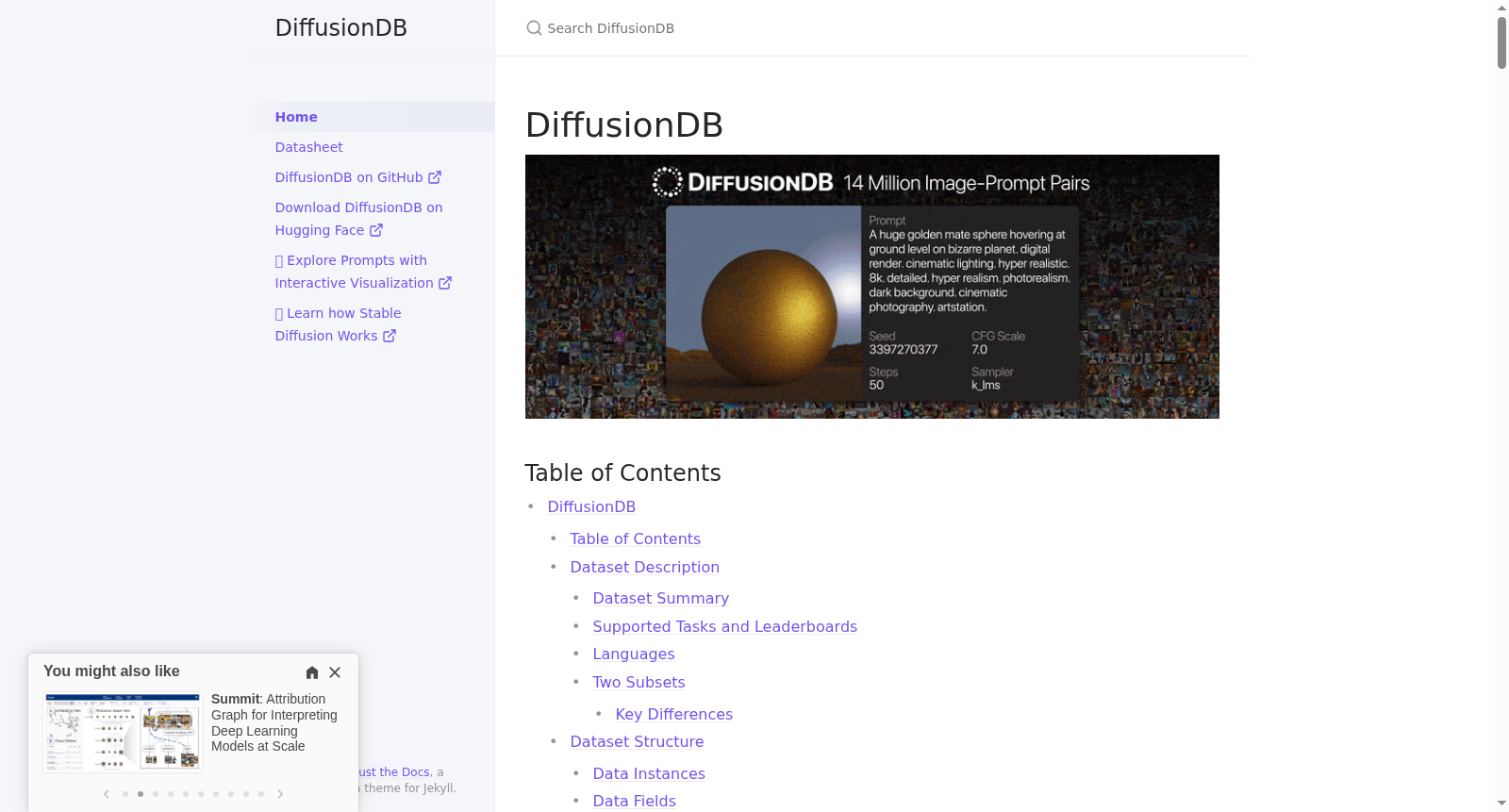This screenshot has height=812, width=1509.
Task: Jump to Dataset Structure section
Action: click(x=638, y=742)
